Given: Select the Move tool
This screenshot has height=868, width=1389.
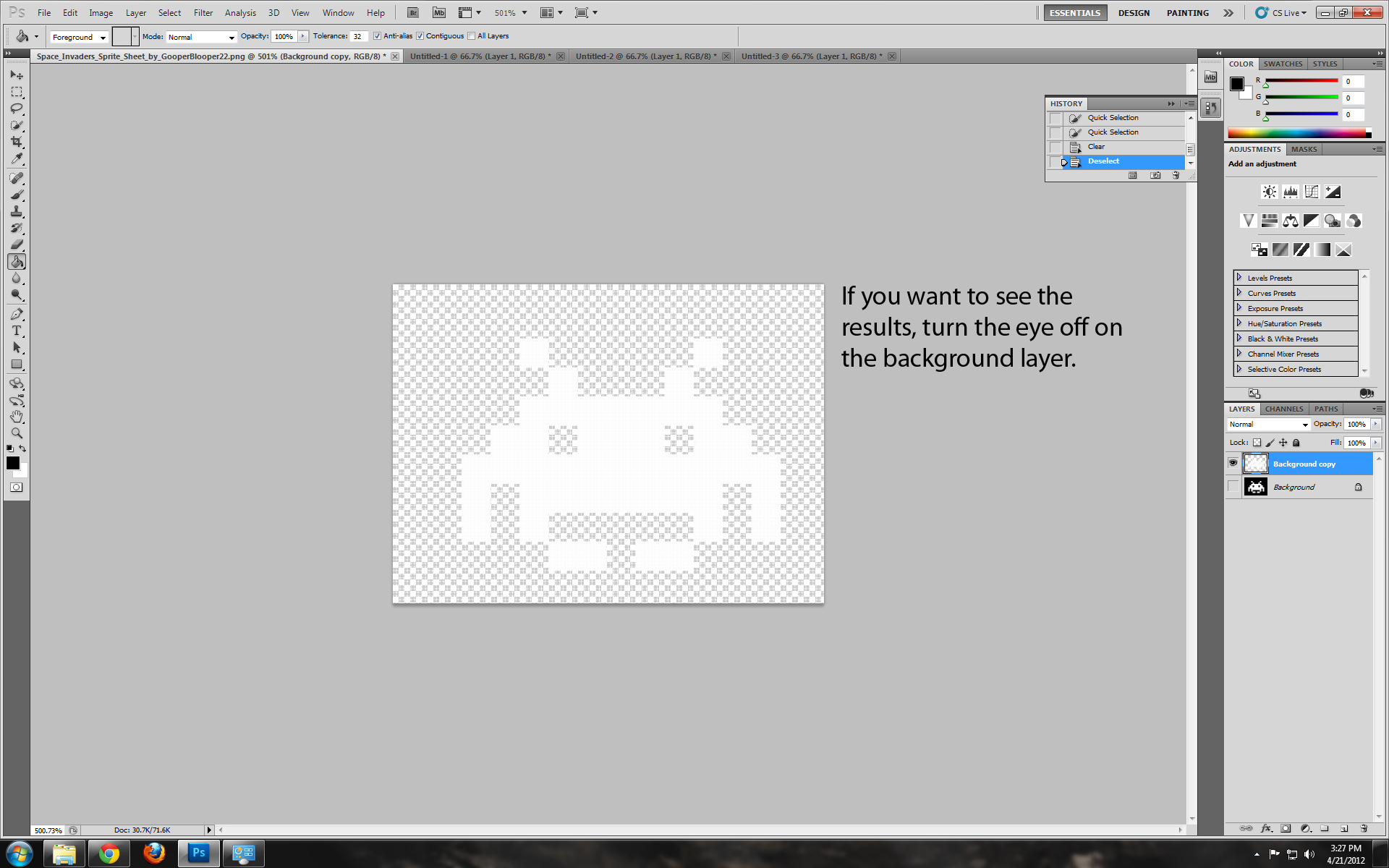Looking at the screenshot, I should (17, 75).
